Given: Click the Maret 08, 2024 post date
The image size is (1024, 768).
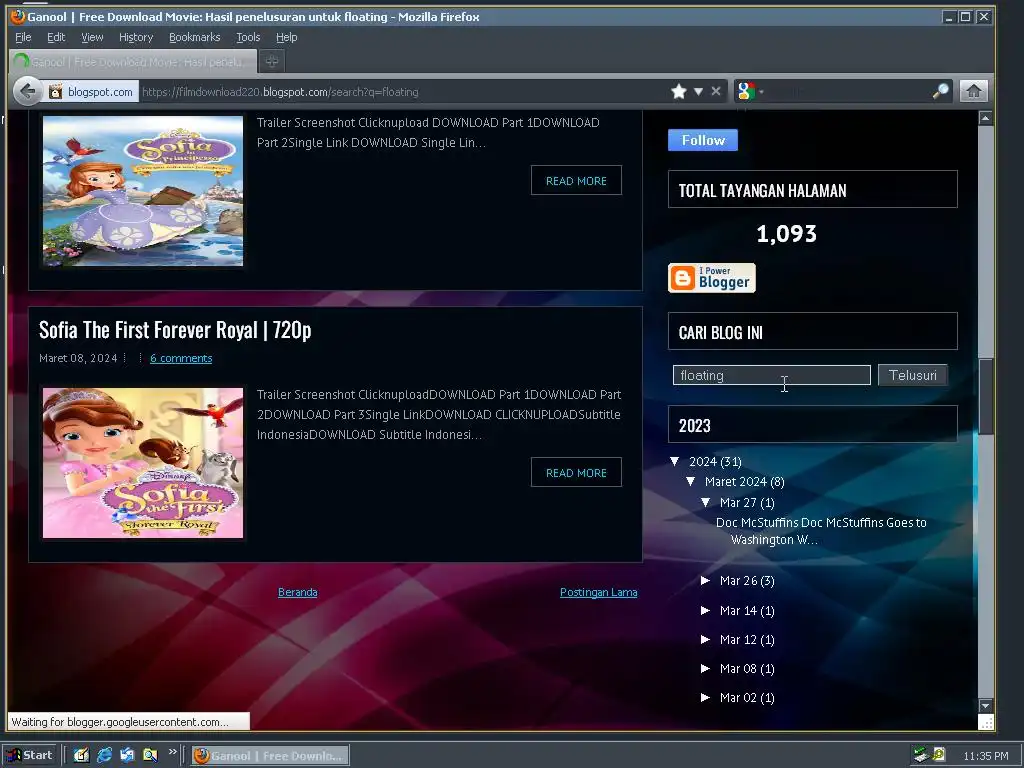Looking at the screenshot, I should pos(78,358).
